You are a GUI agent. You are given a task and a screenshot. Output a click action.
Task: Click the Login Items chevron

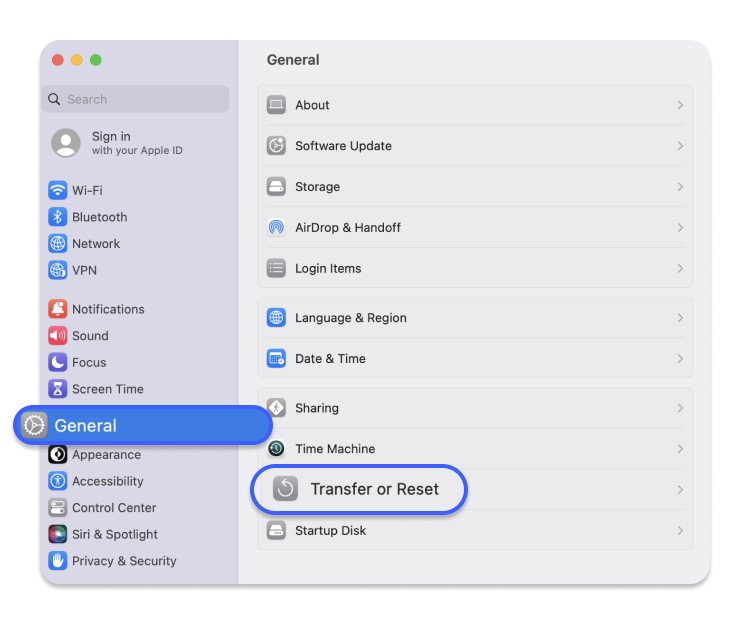click(680, 268)
